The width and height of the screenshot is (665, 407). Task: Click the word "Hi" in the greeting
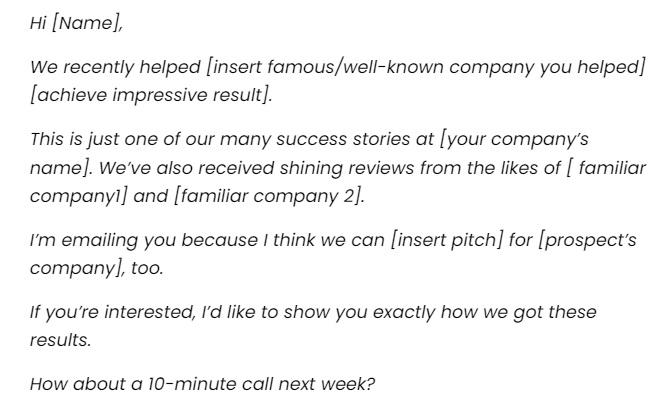[38, 22]
